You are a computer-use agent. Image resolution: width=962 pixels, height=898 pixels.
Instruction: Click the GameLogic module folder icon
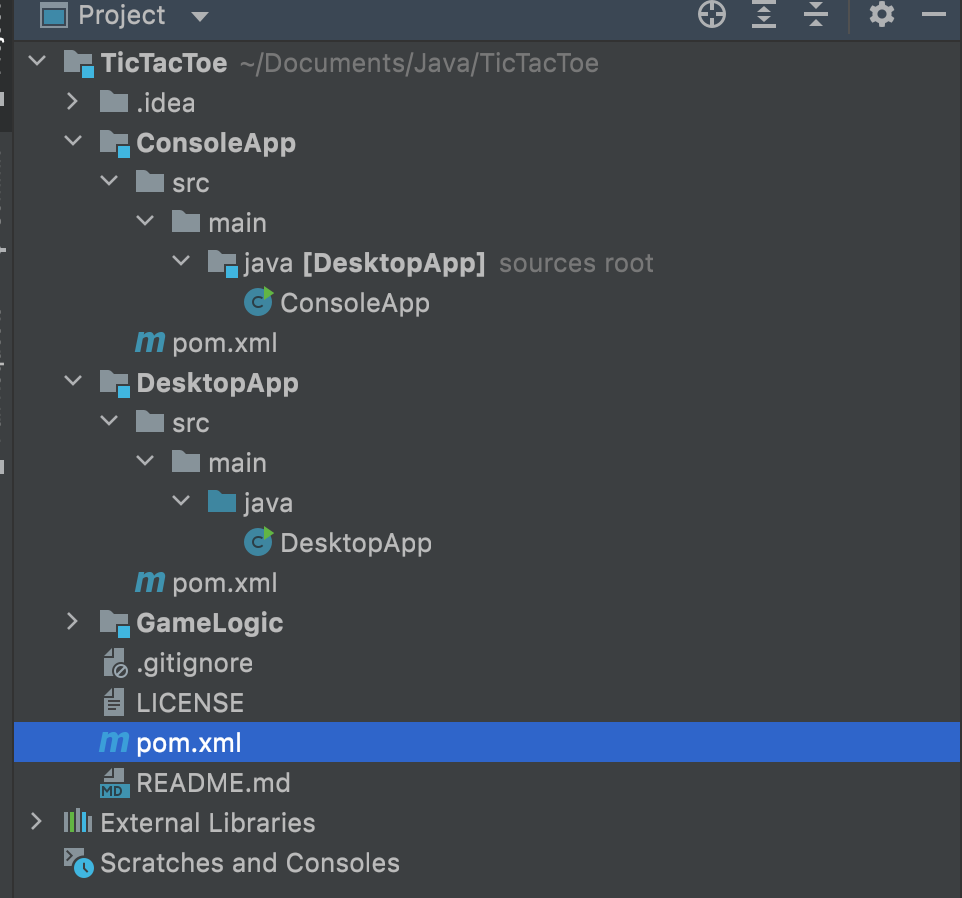[x=115, y=623]
